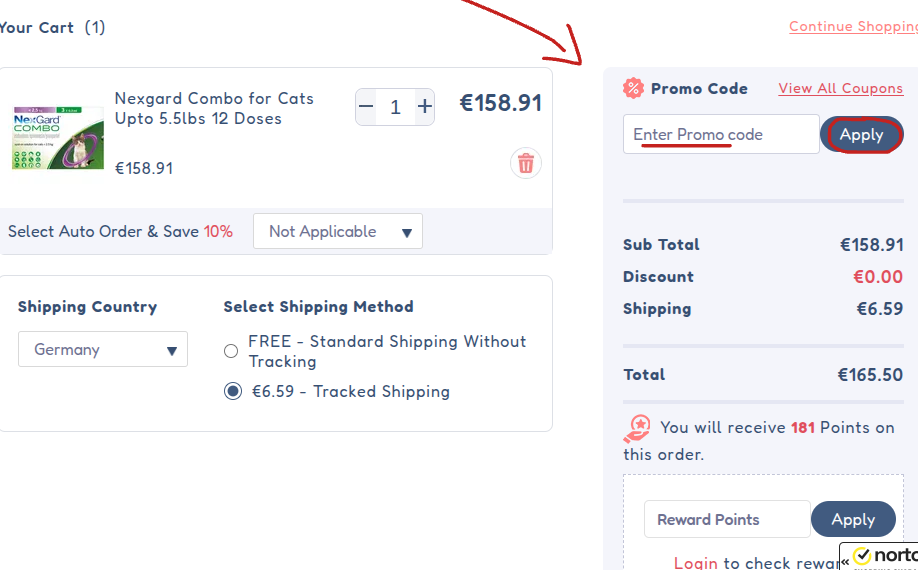
Task: Click Login to check reward points
Action: 696,563
